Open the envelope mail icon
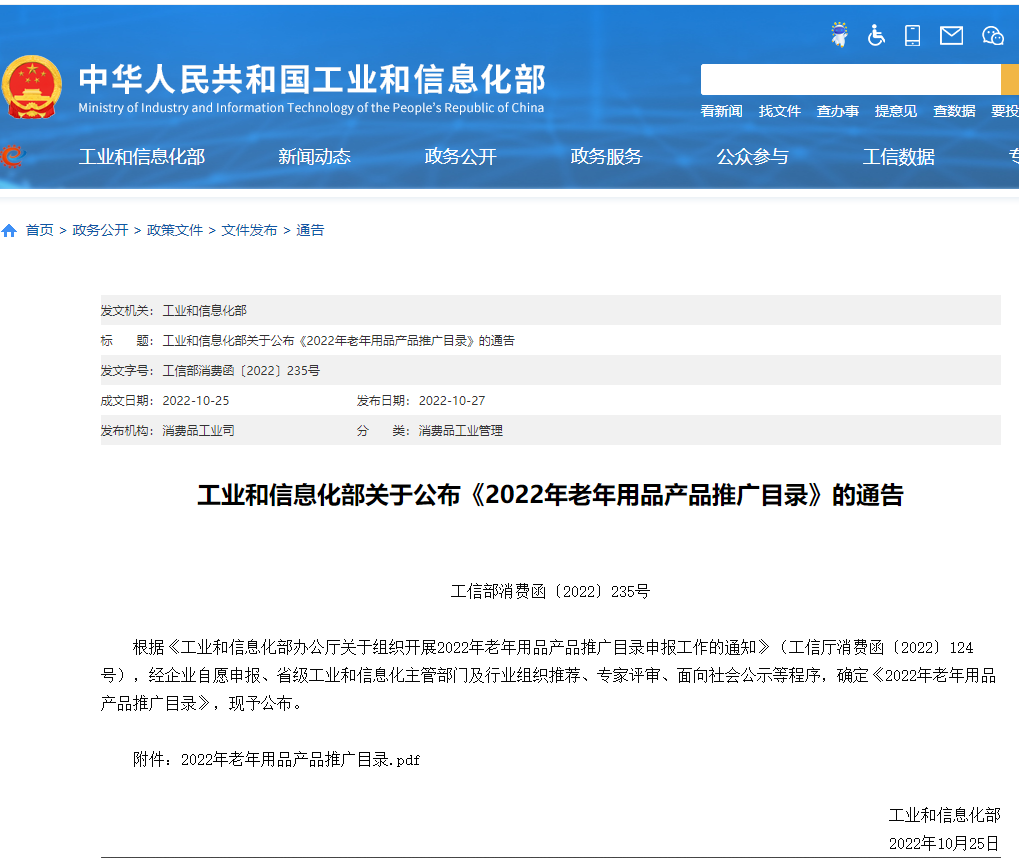Screen dimensions: 1019x858 pyautogui.click(x=951, y=36)
